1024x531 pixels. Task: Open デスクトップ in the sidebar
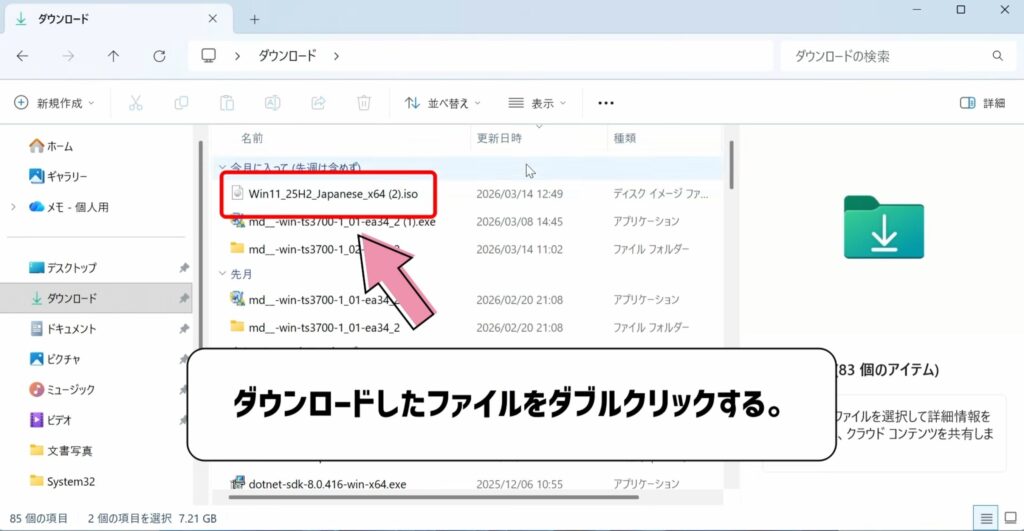(63, 268)
